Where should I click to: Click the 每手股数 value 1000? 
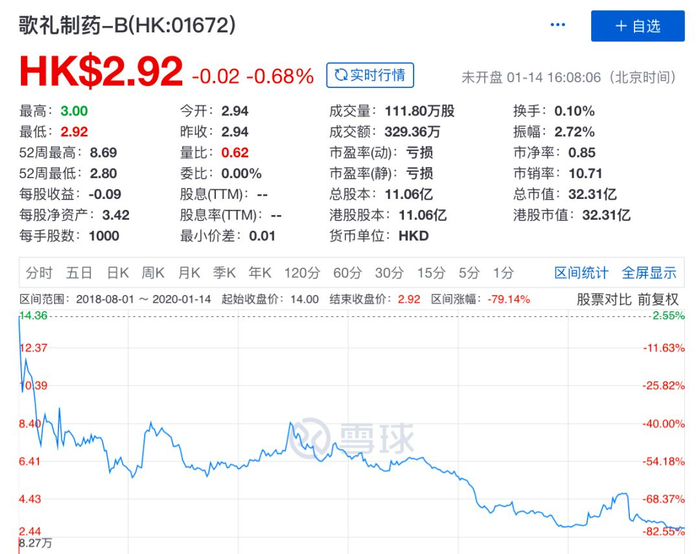[104, 236]
